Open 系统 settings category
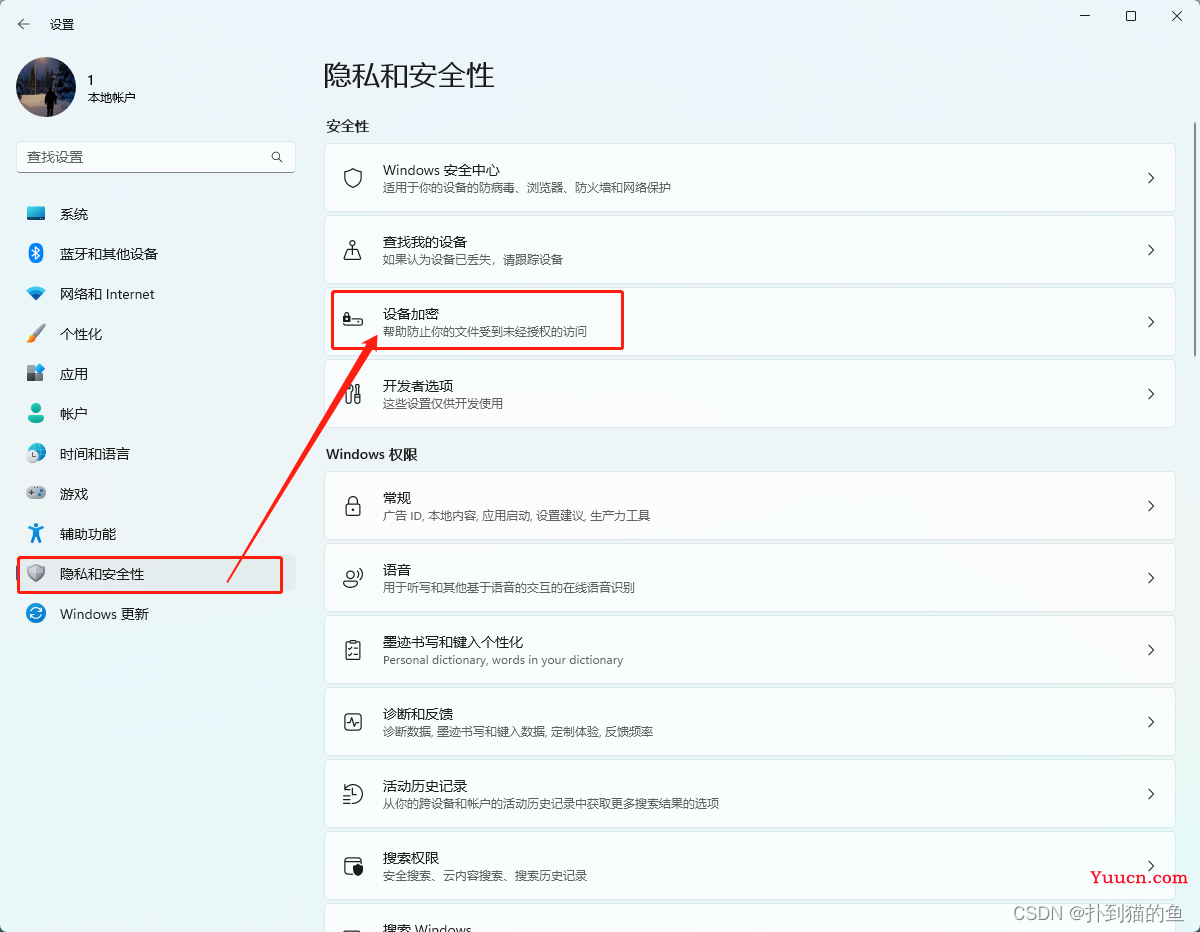This screenshot has height=932, width=1200. [x=156, y=214]
